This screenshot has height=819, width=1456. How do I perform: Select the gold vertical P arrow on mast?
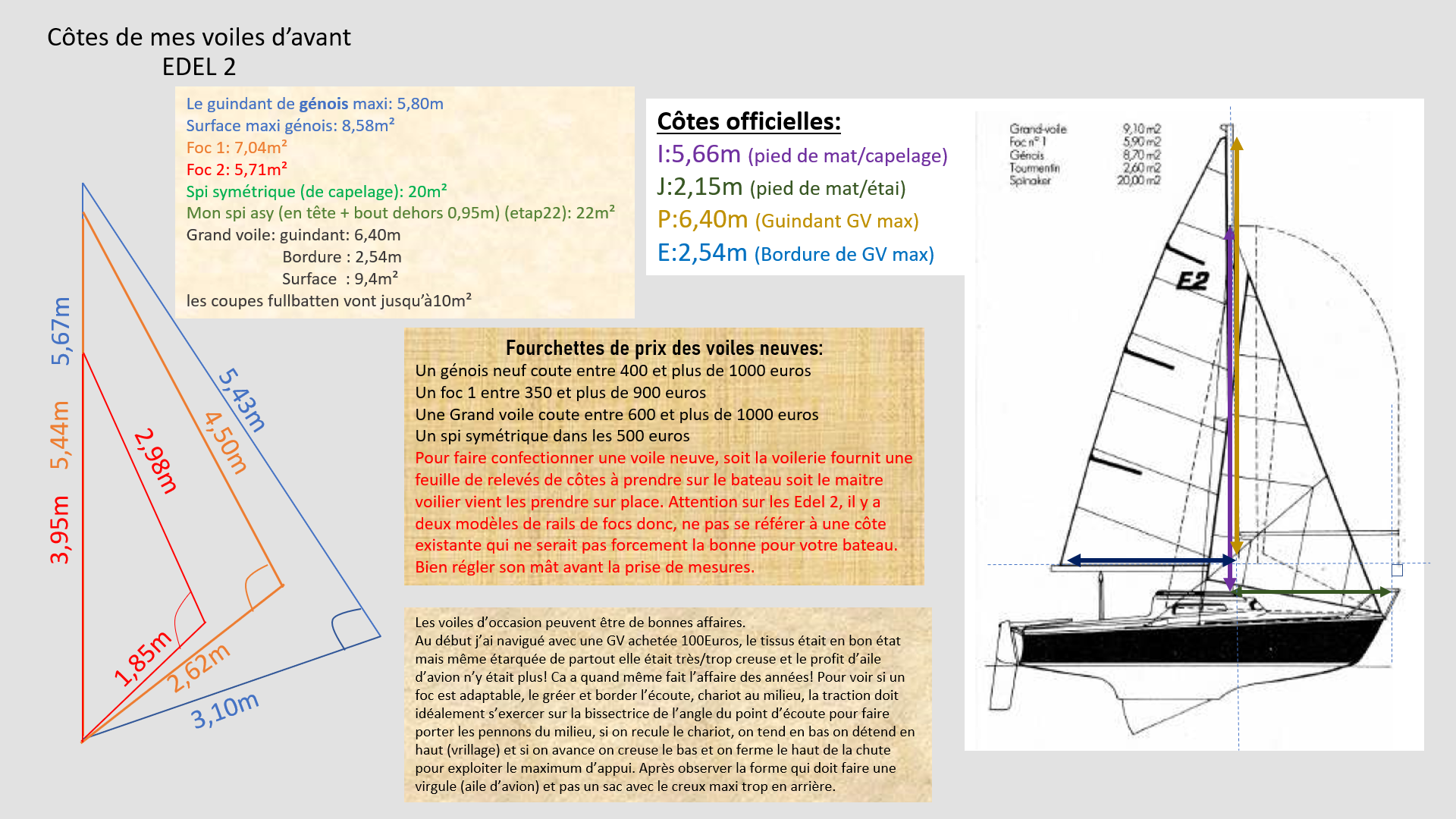point(1237,346)
